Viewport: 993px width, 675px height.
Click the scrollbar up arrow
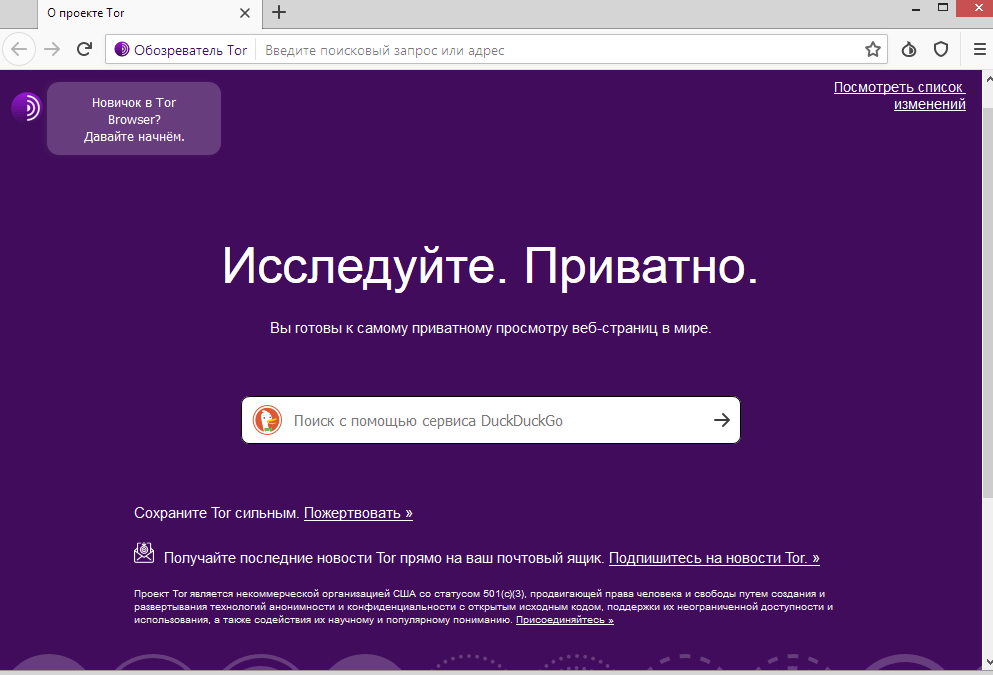click(x=988, y=79)
